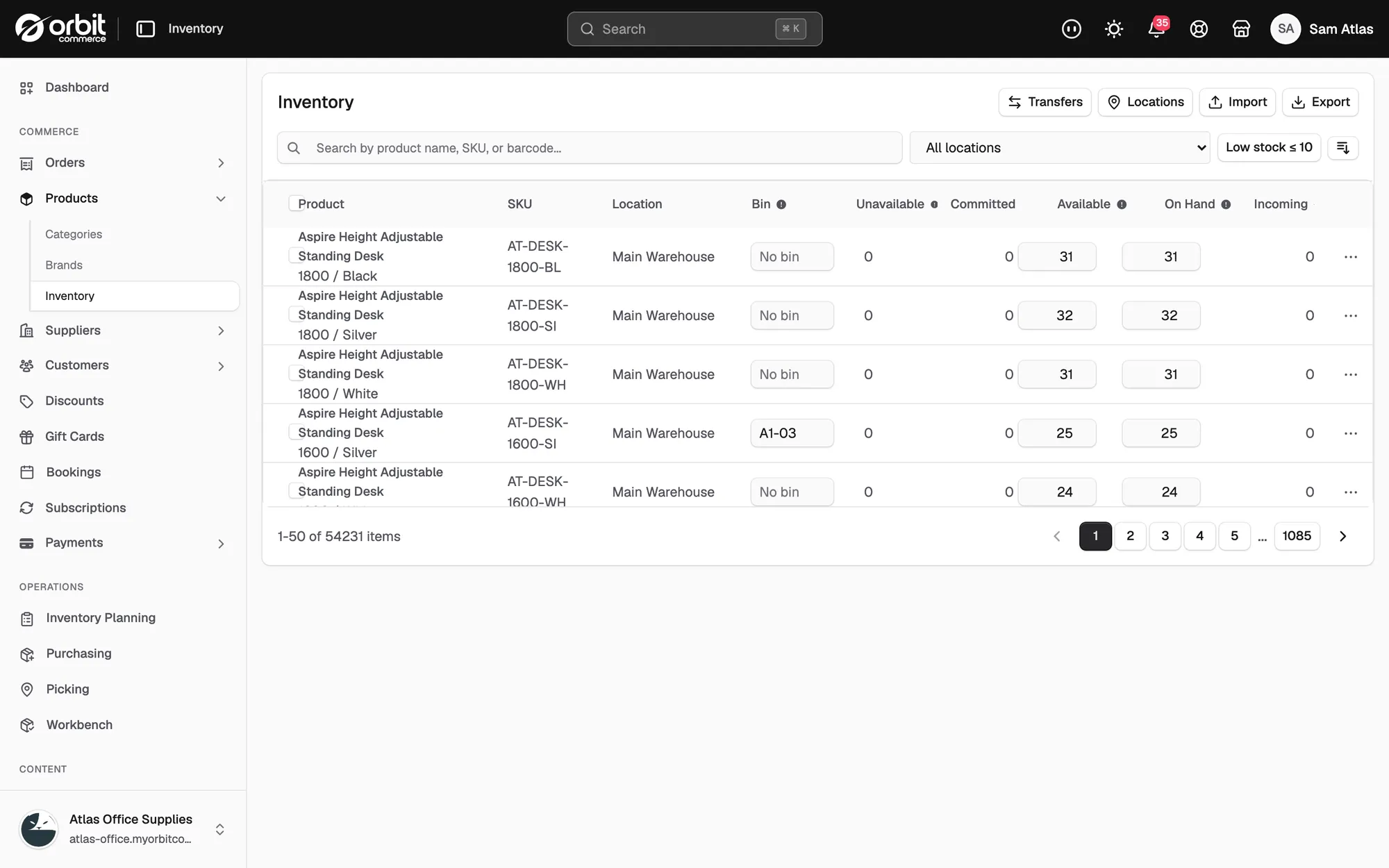Image resolution: width=1389 pixels, height=868 pixels.
Task: Click the Transfers button
Action: [1045, 102]
